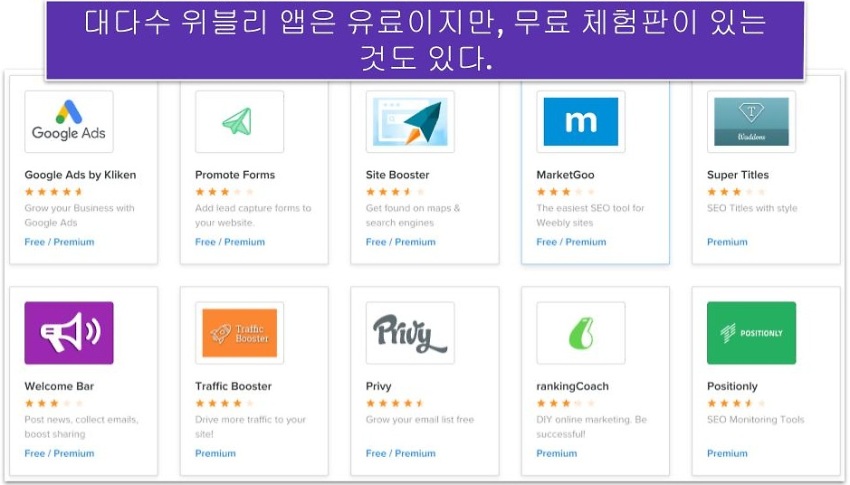Click Premium label under Traffic Booster
Image resolution: width=850 pixels, height=485 pixels.
(215, 454)
